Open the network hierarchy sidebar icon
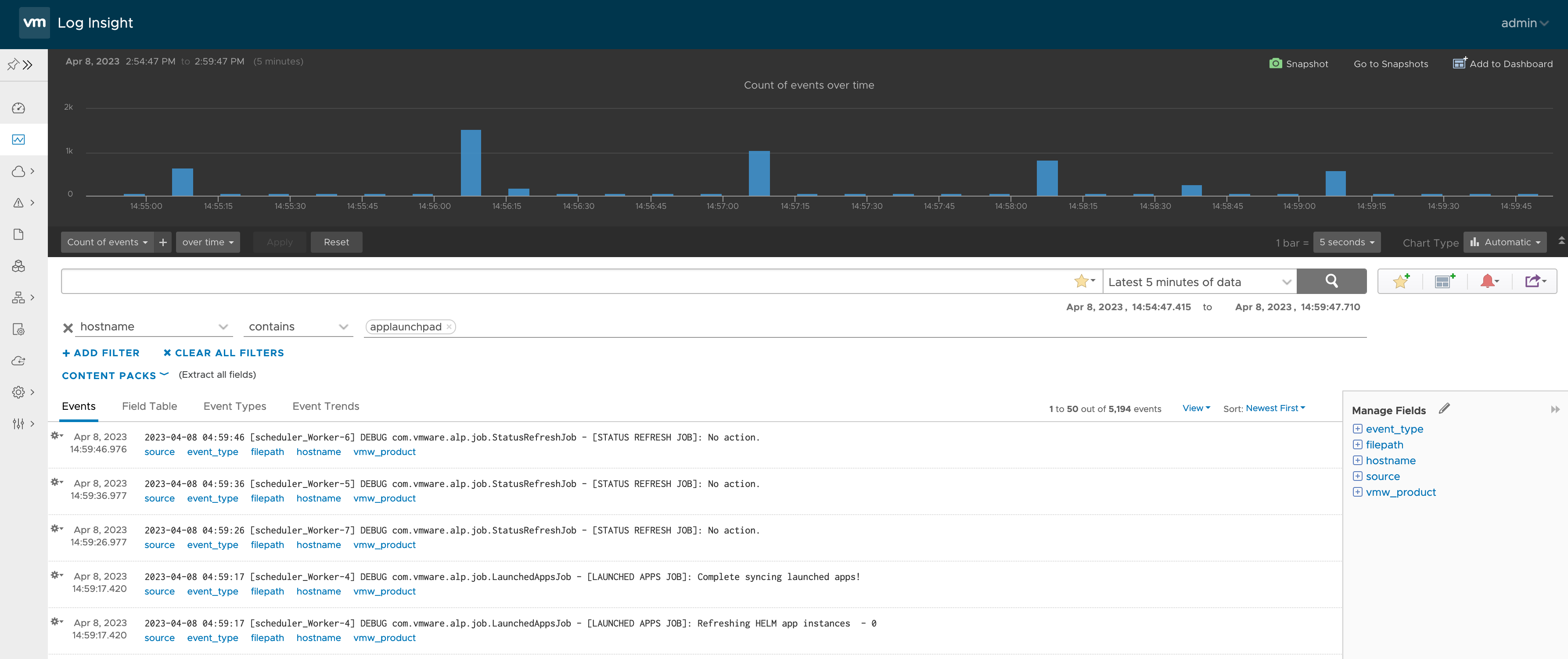Screen dimensions: 1568x659 click(x=18, y=298)
